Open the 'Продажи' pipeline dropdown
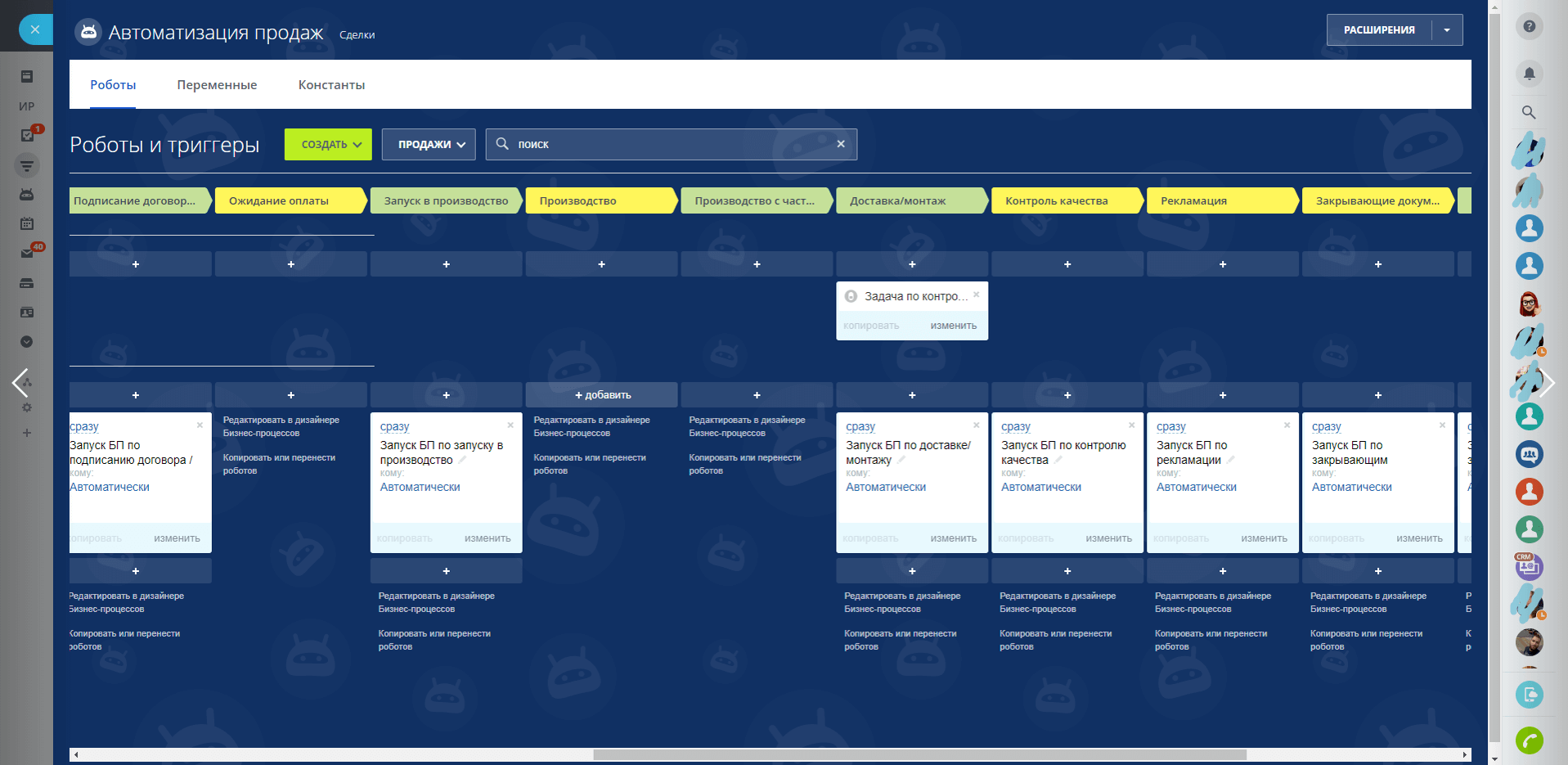 click(x=429, y=144)
